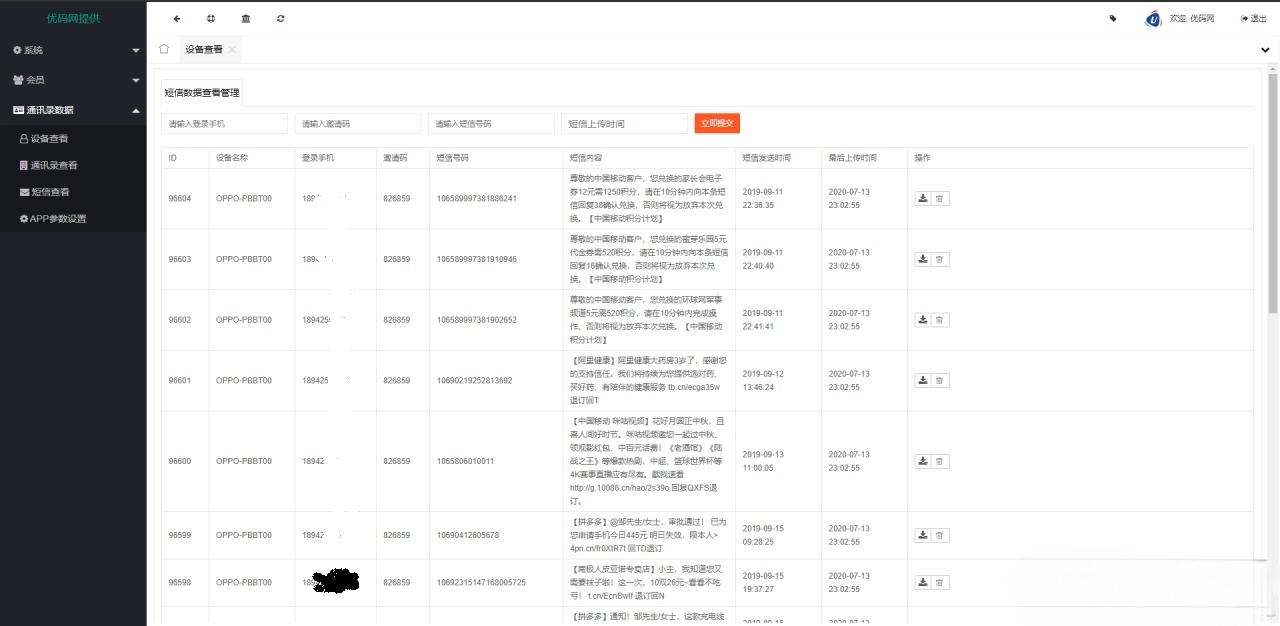Viewport: 1280px width, 626px height.
Task: Download record 96604 using its download icon
Action: pyautogui.click(x=922, y=198)
